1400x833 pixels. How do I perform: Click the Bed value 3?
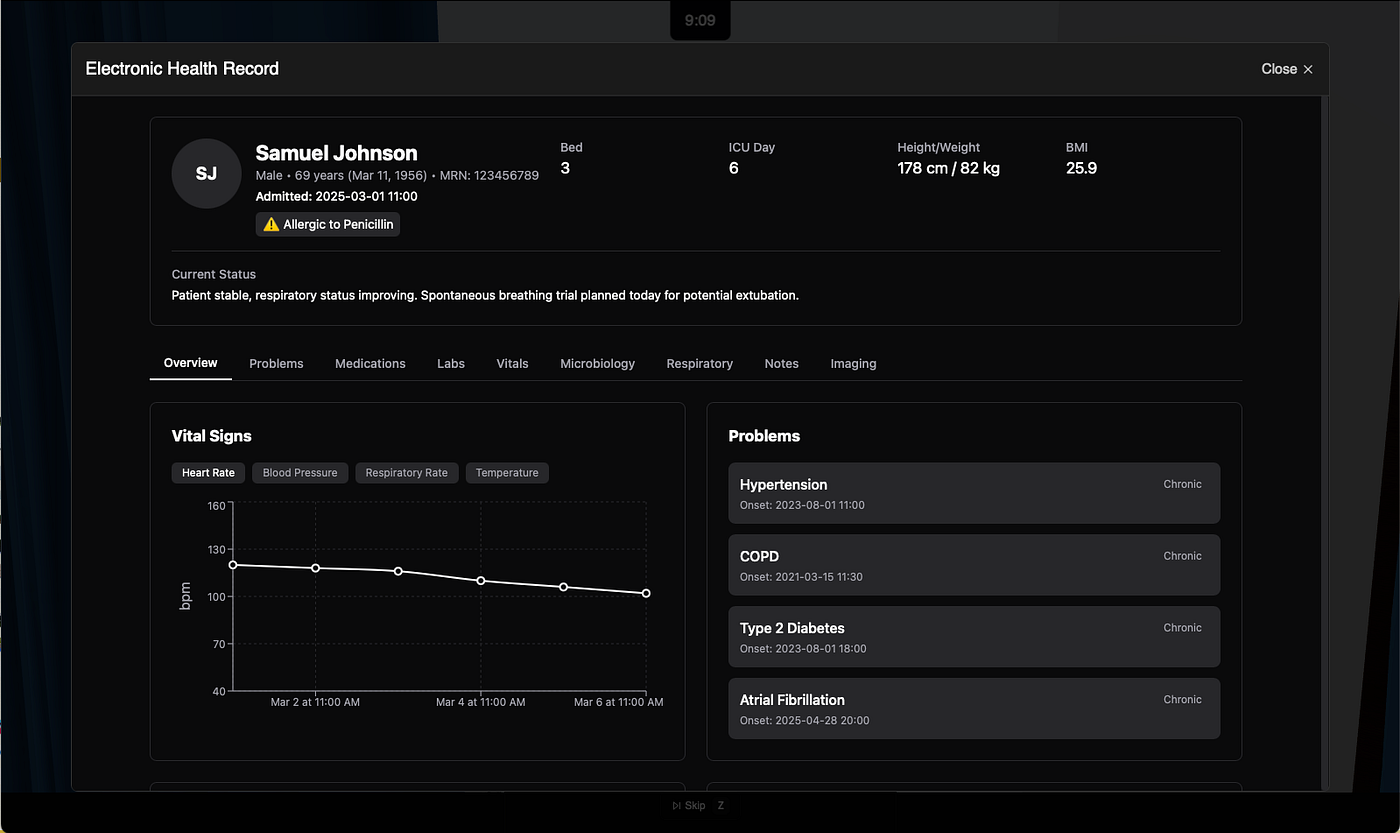(565, 168)
